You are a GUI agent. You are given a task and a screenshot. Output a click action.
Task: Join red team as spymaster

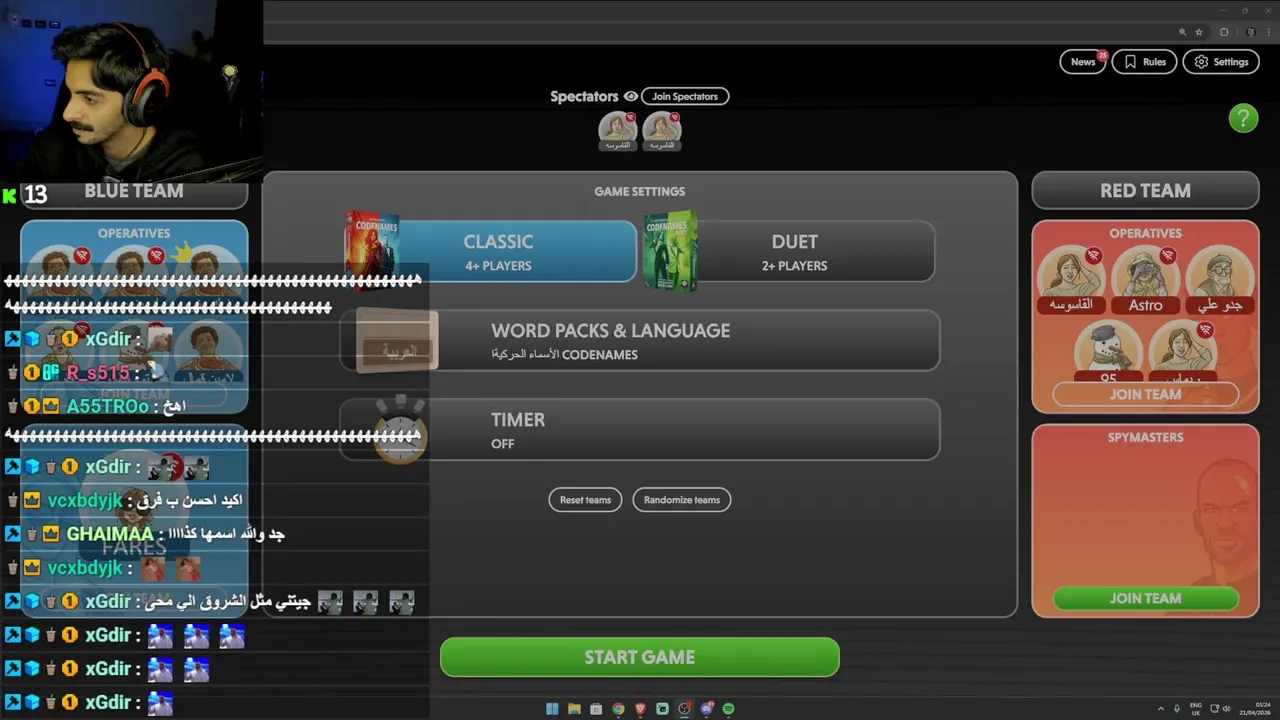[x=1145, y=598]
